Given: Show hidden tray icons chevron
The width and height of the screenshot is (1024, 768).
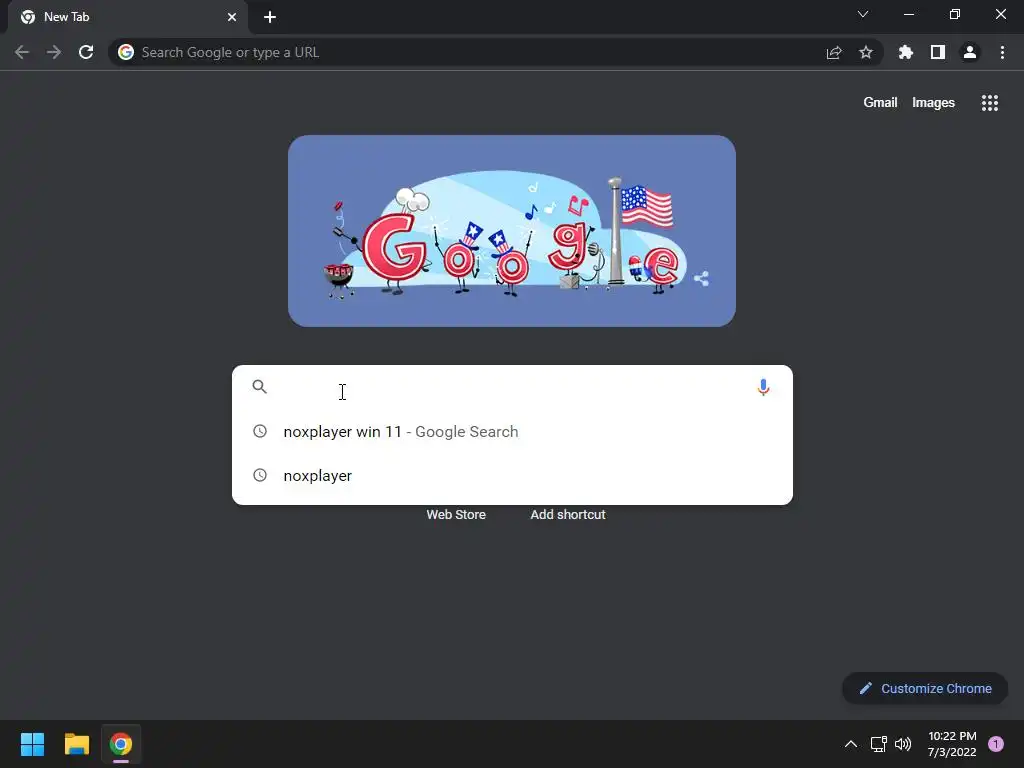Looking at the screenshot, I should click(850, 744).
